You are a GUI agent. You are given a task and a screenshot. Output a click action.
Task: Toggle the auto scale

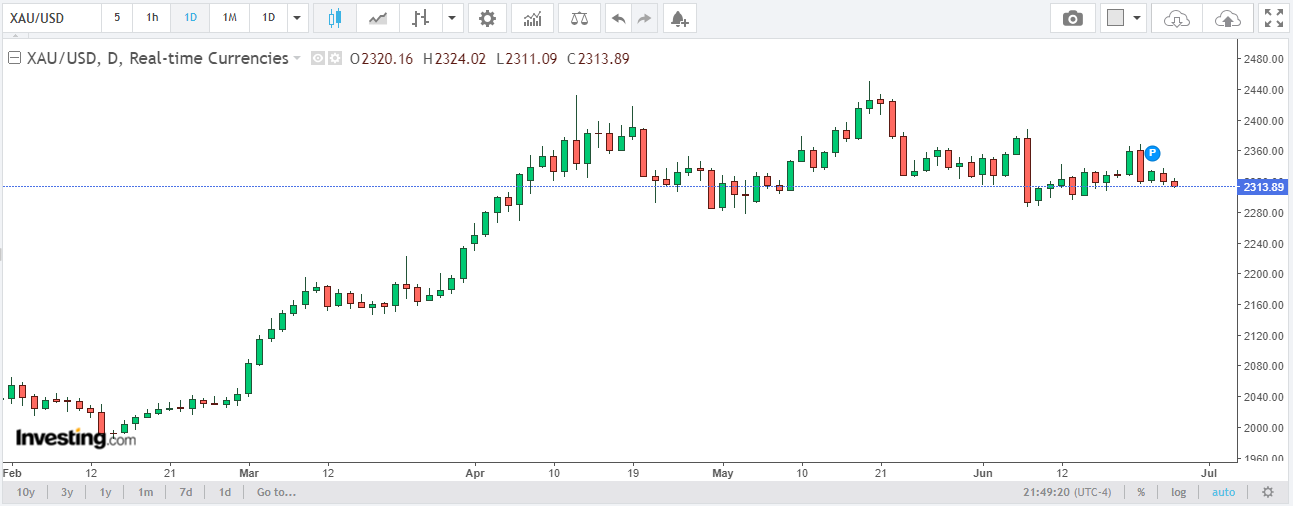pyautogui.click(x=1224, y=492)
